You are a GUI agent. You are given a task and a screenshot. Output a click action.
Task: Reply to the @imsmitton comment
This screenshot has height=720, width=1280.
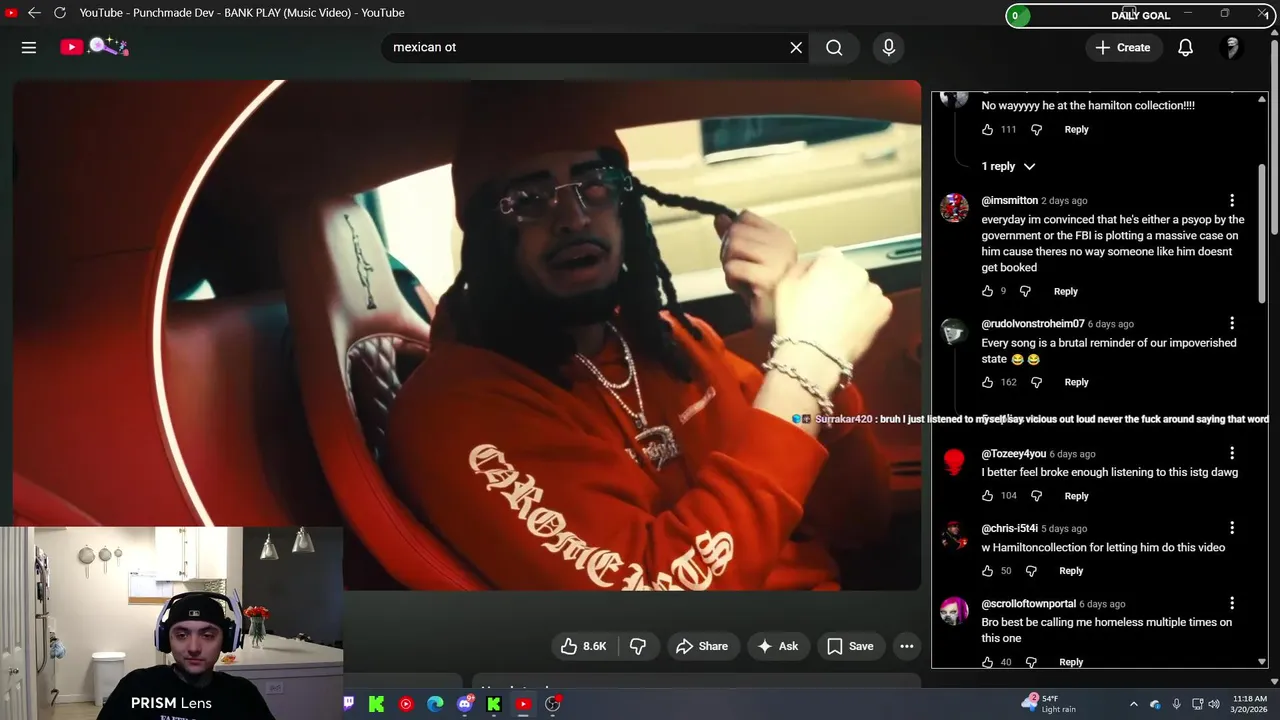[x=1066, y=291]
